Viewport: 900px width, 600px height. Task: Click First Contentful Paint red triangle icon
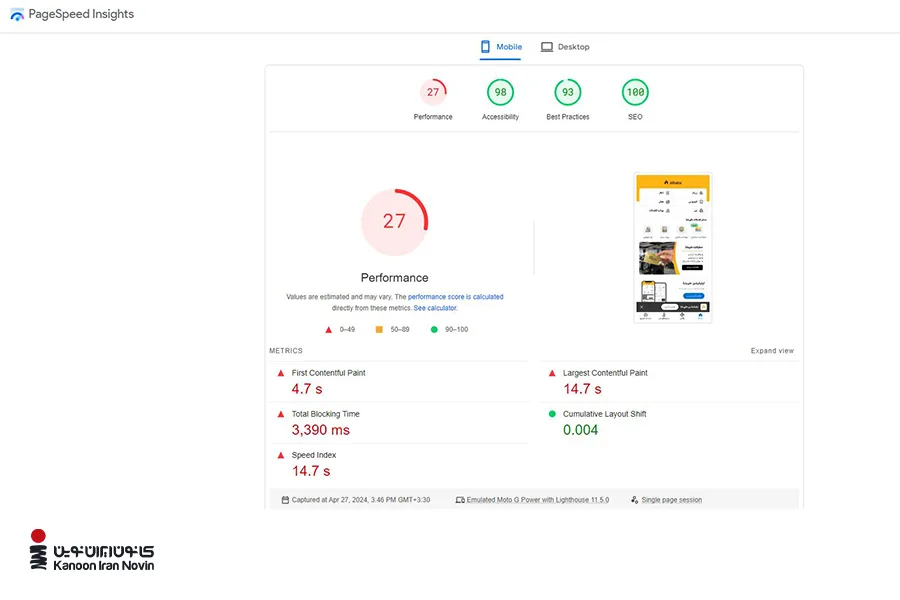point(281,373)
